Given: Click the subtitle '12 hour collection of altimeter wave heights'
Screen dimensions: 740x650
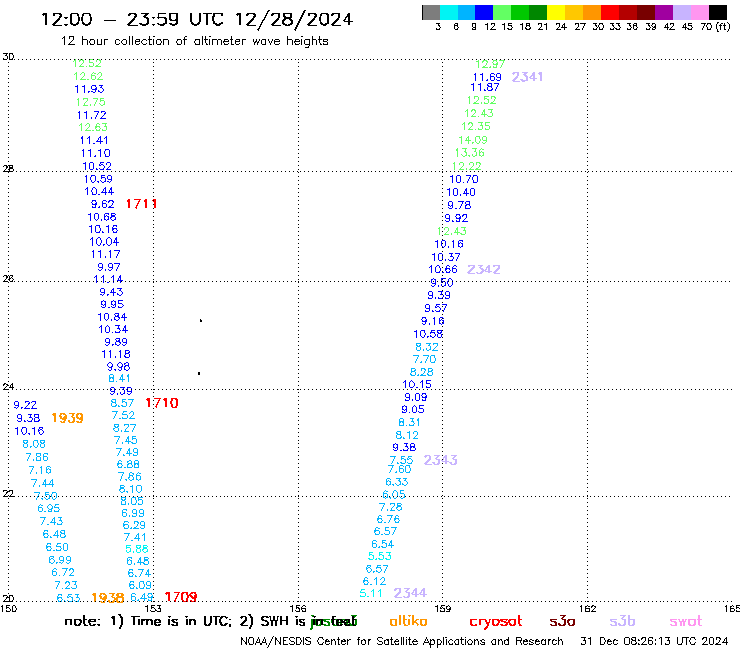Looking at the screenshot, I should tap(194, 41).
